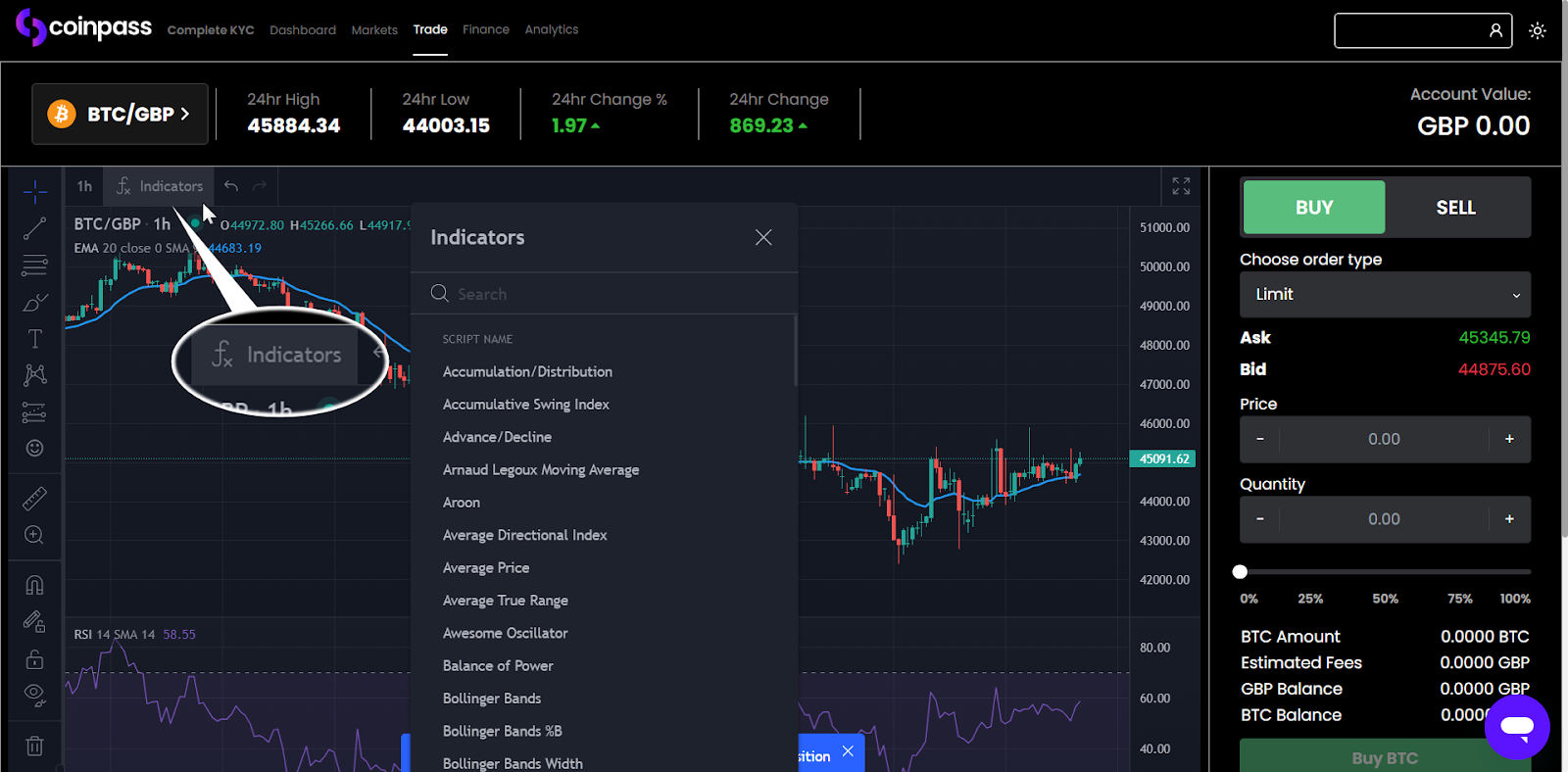Open the 1h timeframe selector
The image size is (1568, 772).
click(x=84, y=186)
